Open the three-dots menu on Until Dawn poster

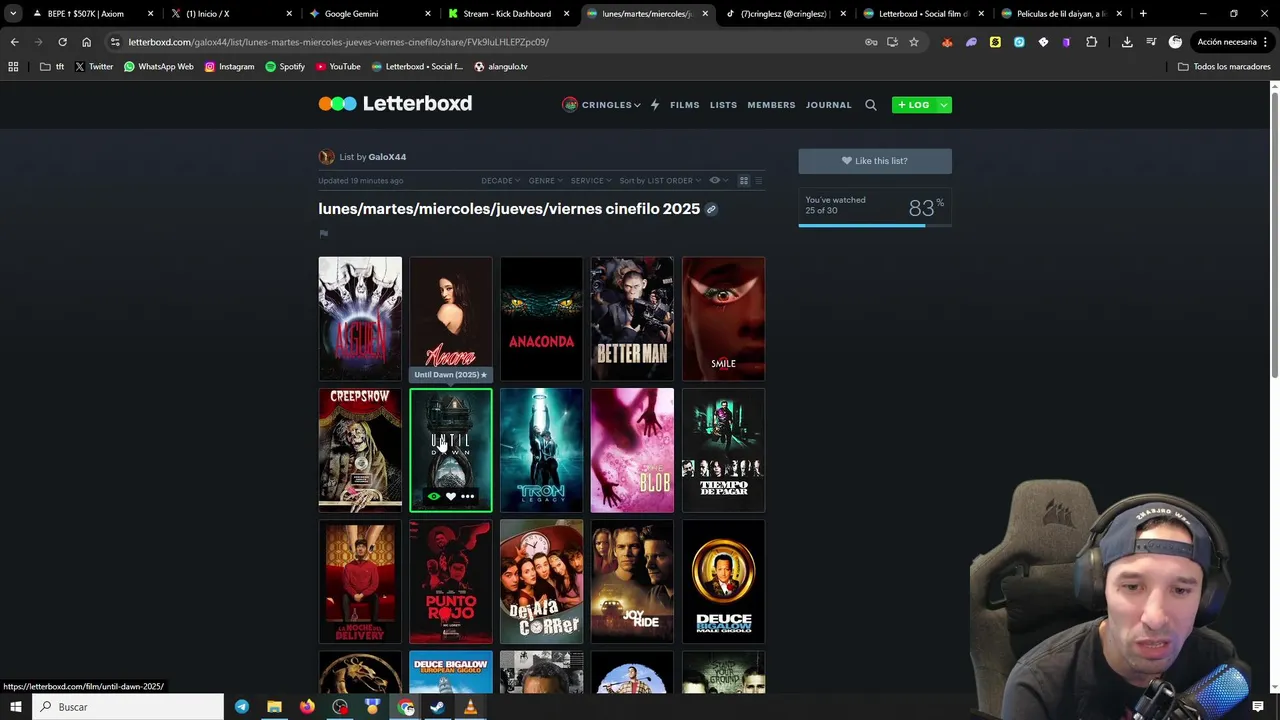tap(467, 497)
